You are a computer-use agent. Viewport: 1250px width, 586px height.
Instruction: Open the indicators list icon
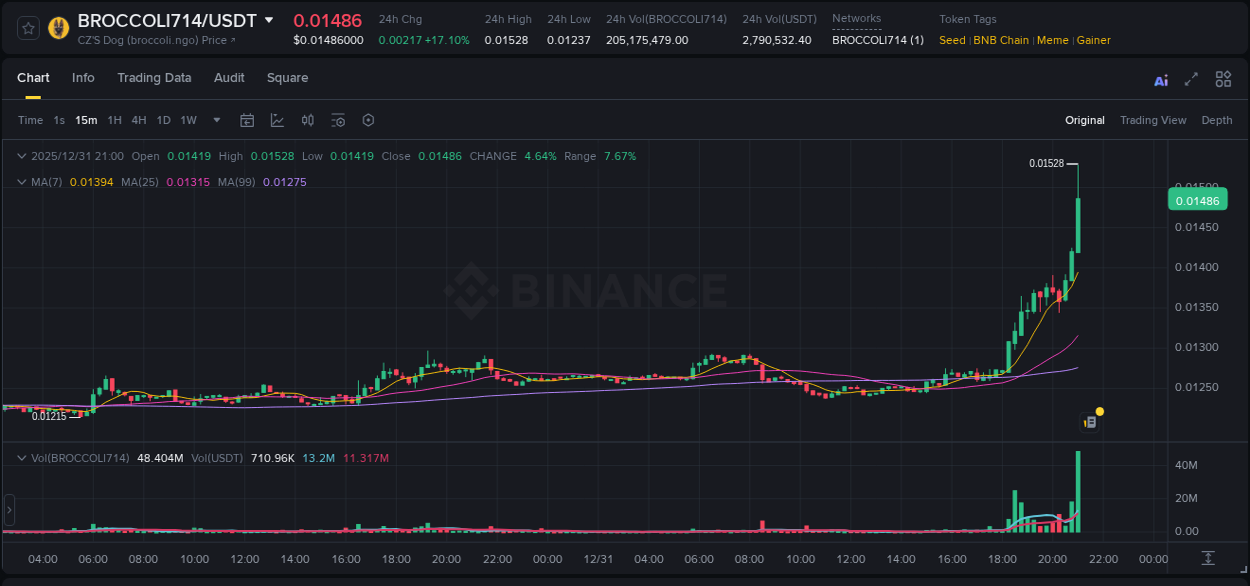point(338,119)
